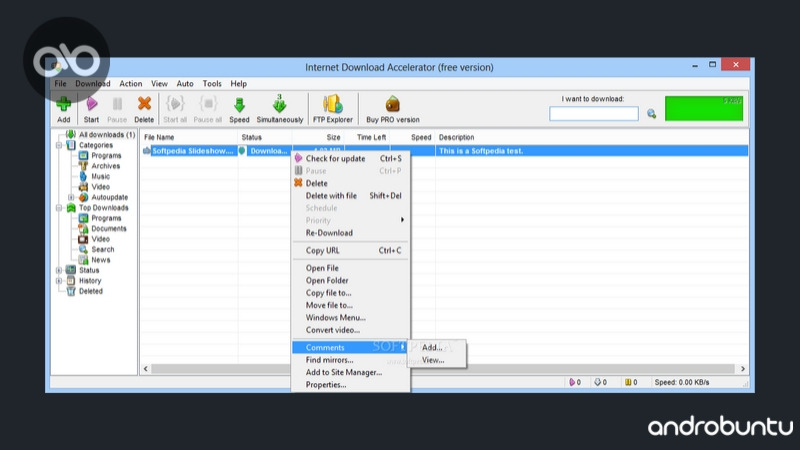The width and height of the screenshot is (800, 450).
Task: Click View... in the Comments submenu
Action: 437,360
